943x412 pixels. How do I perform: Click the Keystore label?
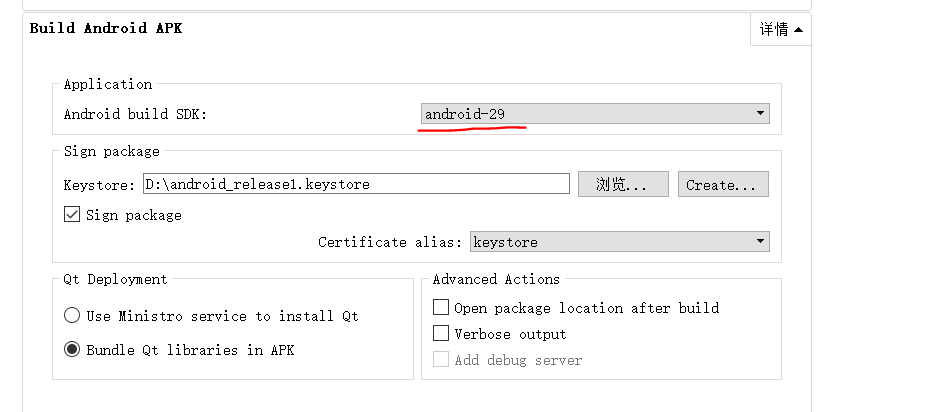click(99, 185)
